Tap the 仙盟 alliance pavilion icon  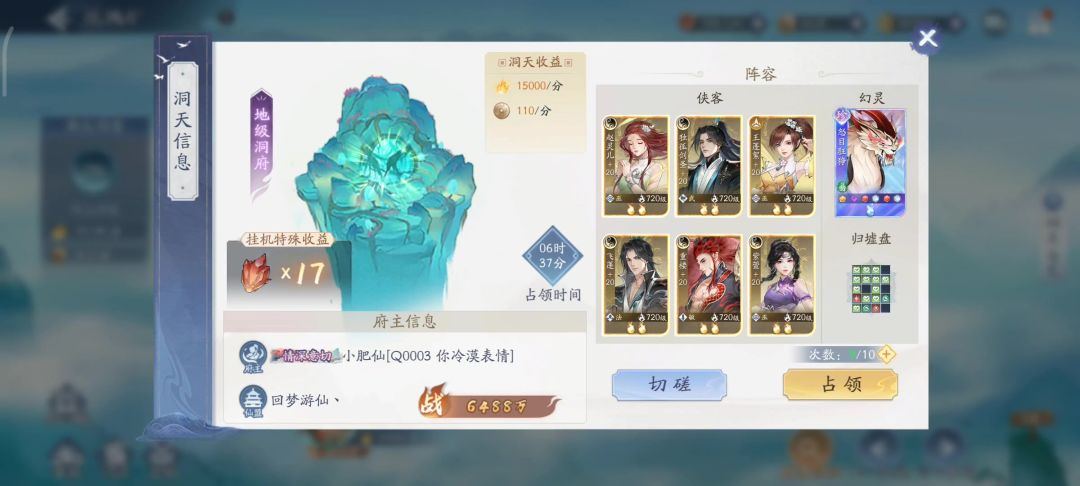click(253, 401)
